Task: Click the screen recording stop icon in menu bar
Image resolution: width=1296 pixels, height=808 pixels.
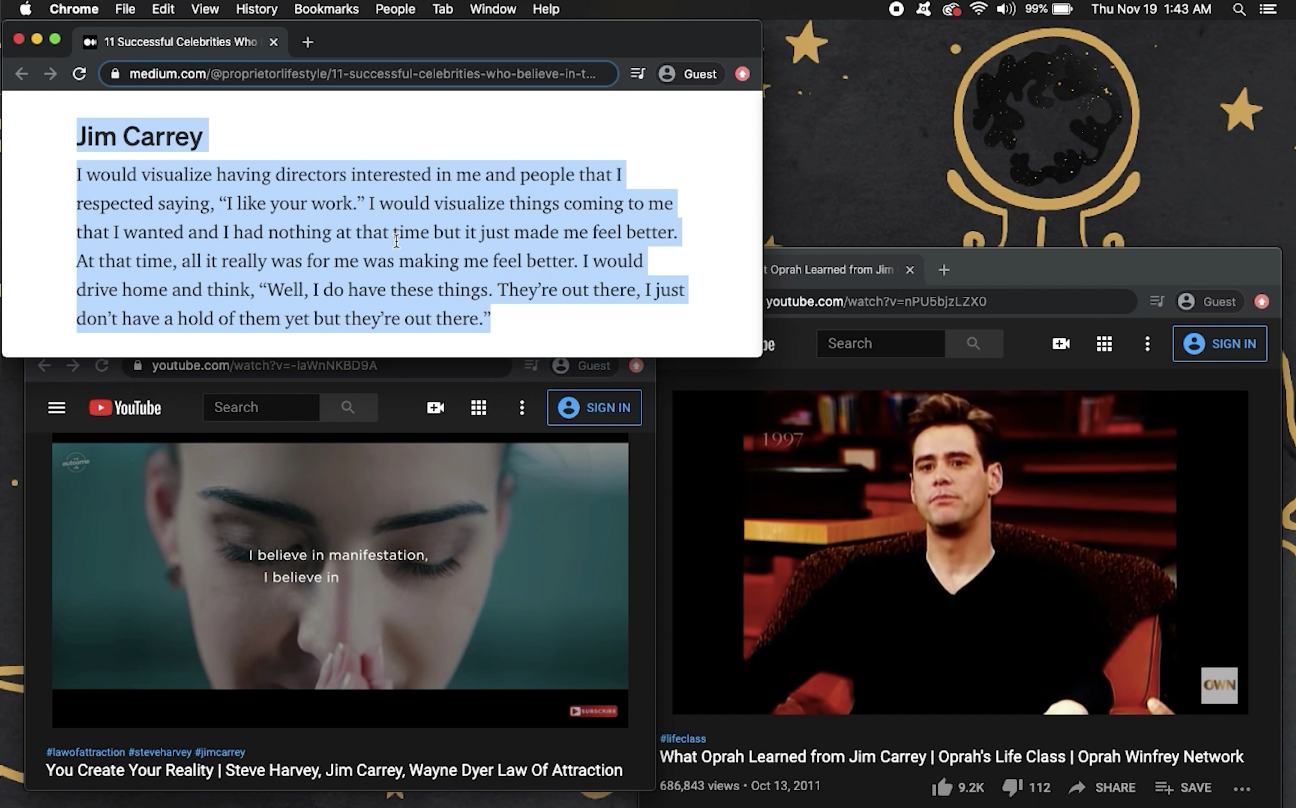Action: 896,9
